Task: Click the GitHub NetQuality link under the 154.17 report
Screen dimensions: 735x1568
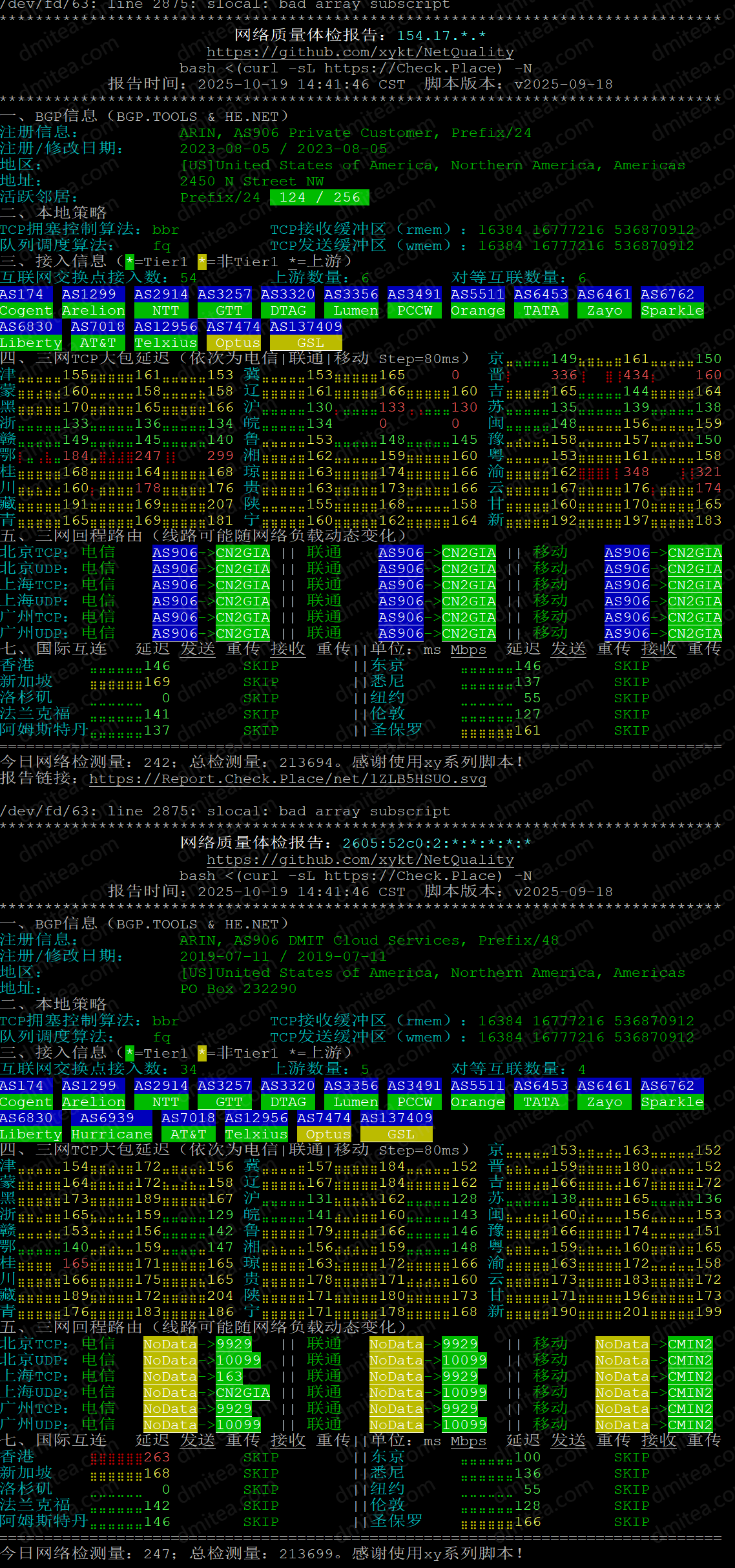Action: pyautogui.click(x=360, y=52)
